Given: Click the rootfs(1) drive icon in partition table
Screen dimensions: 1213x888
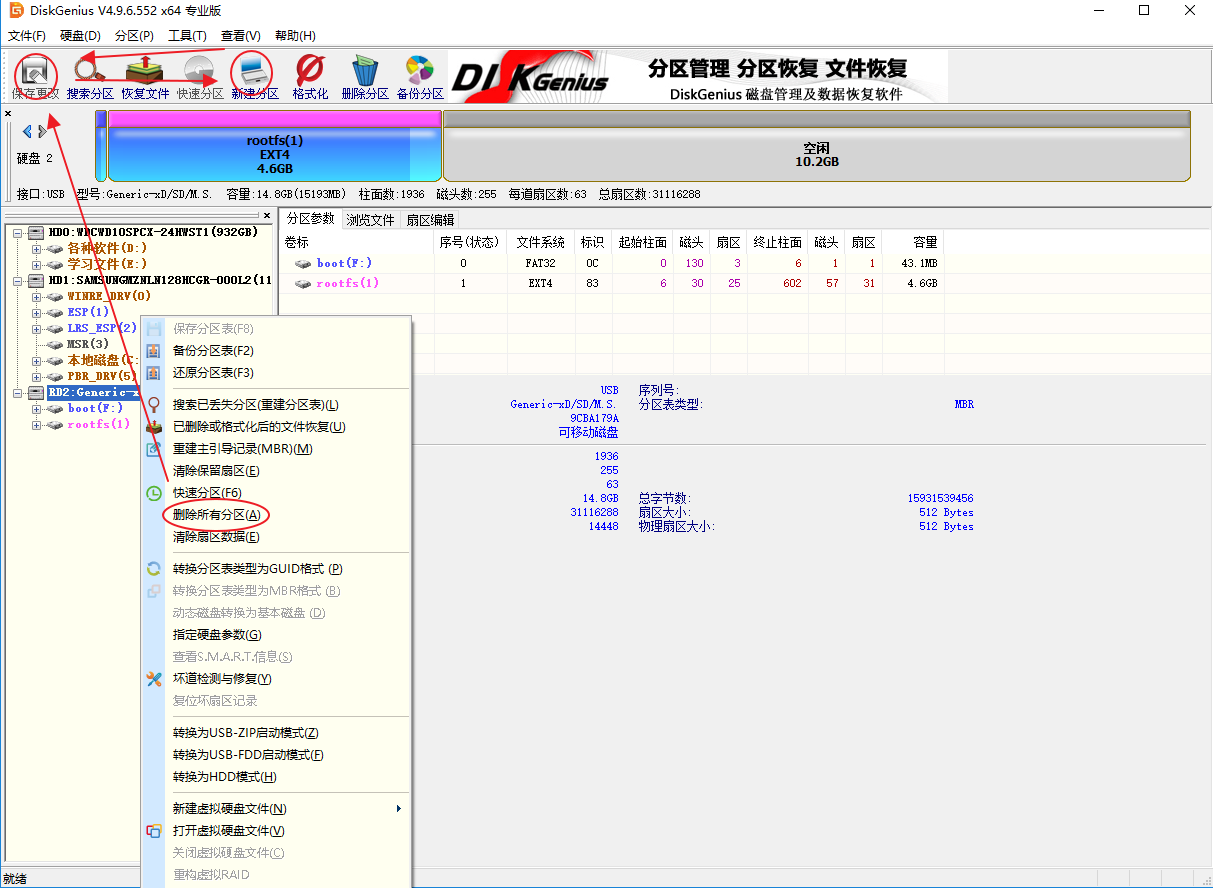Looking at the screenshot, I should coord(303,284).
